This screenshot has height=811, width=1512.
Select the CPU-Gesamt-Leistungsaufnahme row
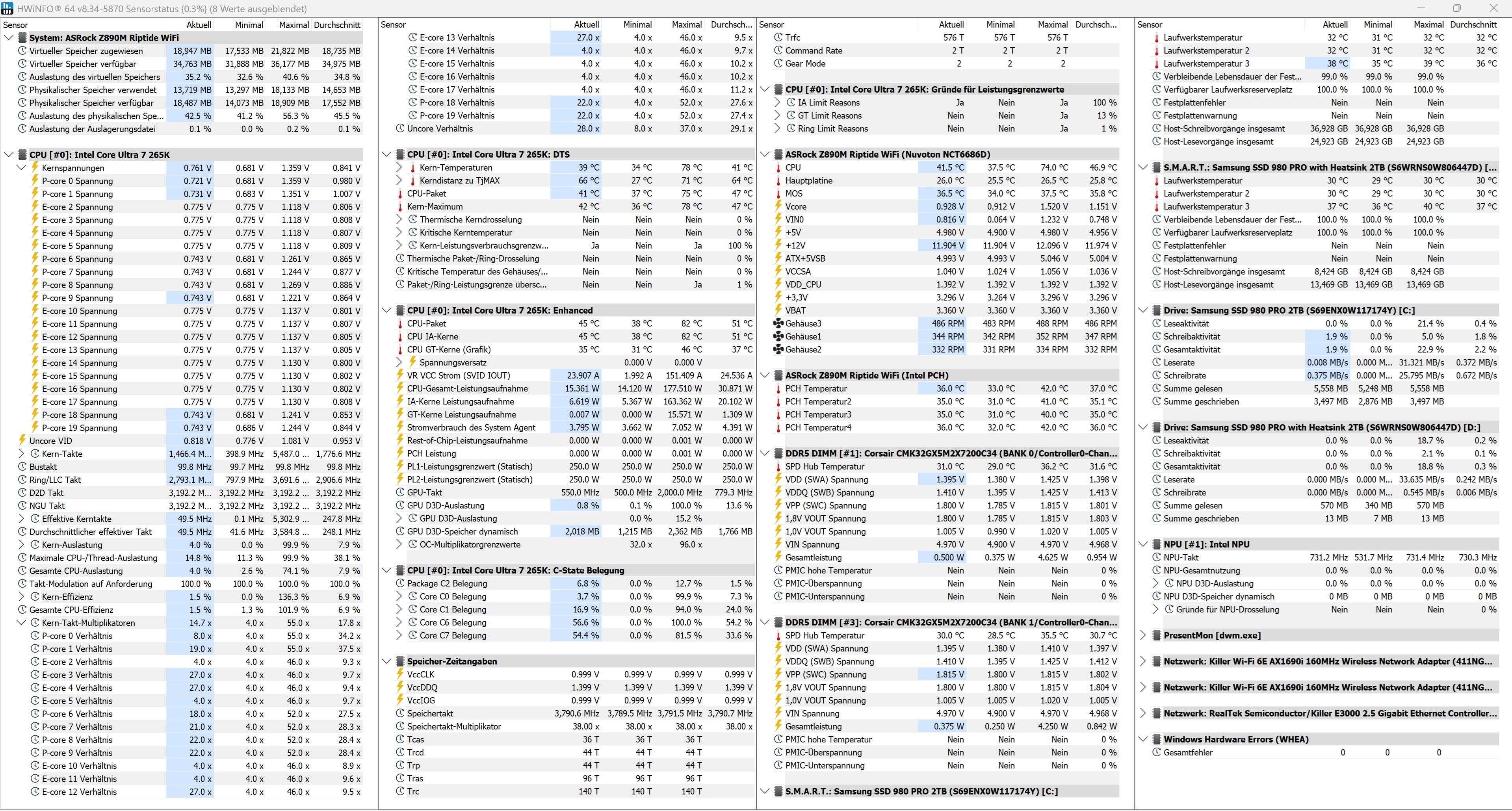coord(467,388)
